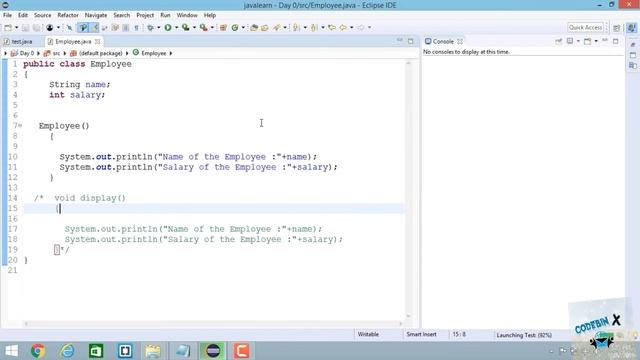Toggle Pin Console button
This screenshot has height=360, width=640.
click(558, 41)
